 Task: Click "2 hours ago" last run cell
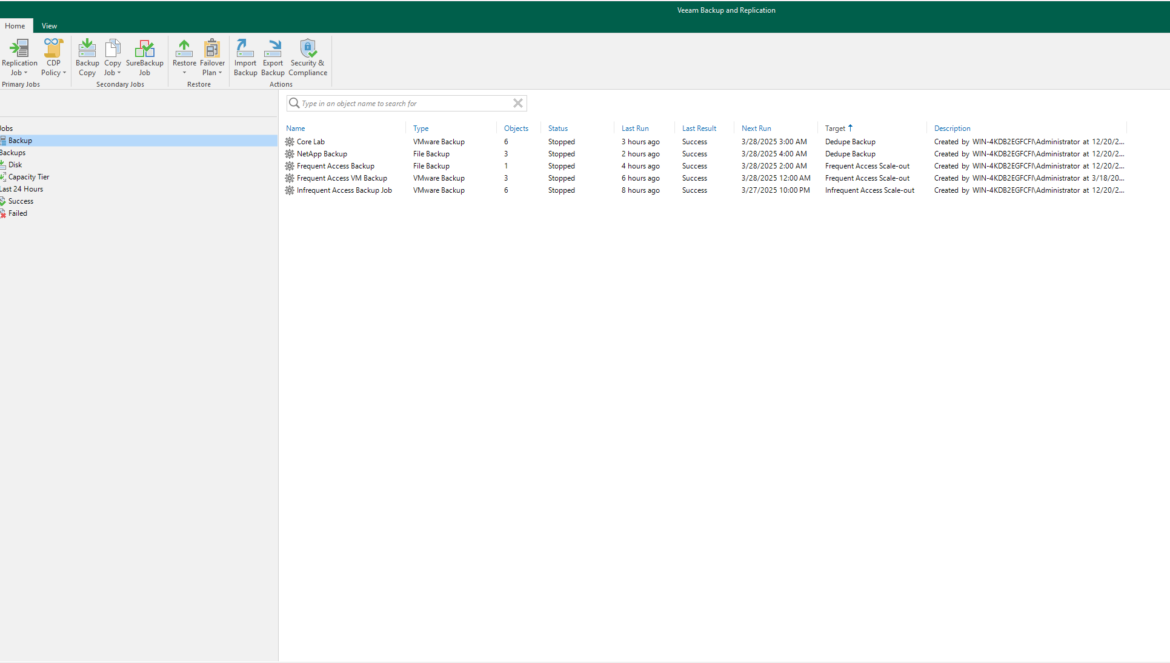point(640,154)
